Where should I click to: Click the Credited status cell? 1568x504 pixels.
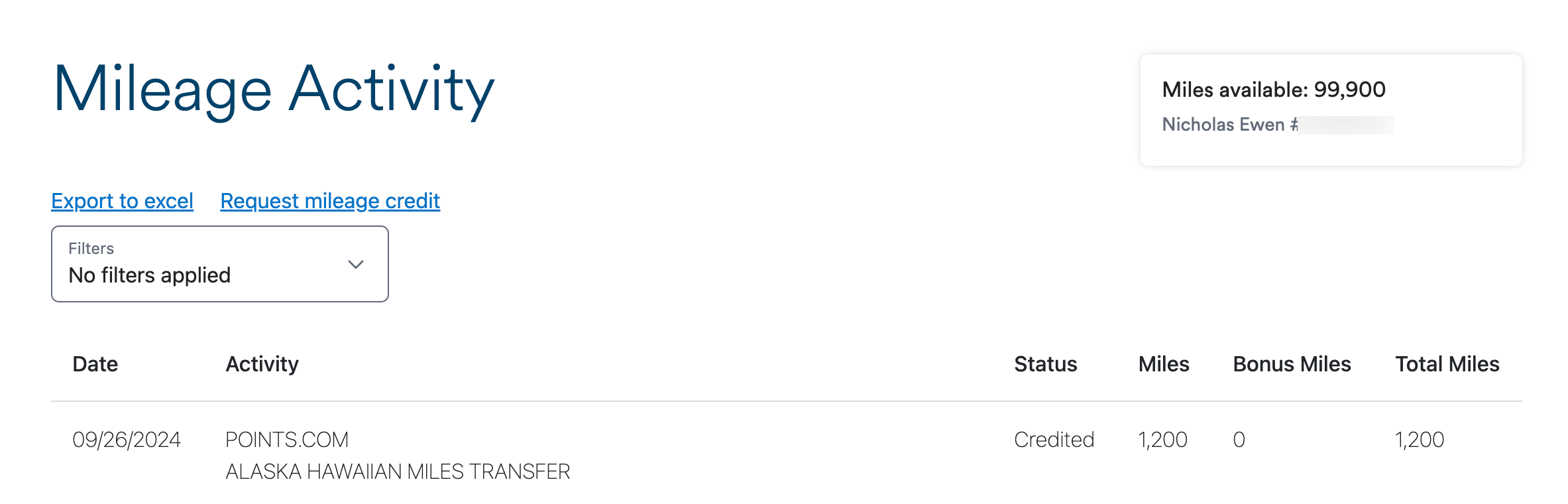coord(1054,440)
